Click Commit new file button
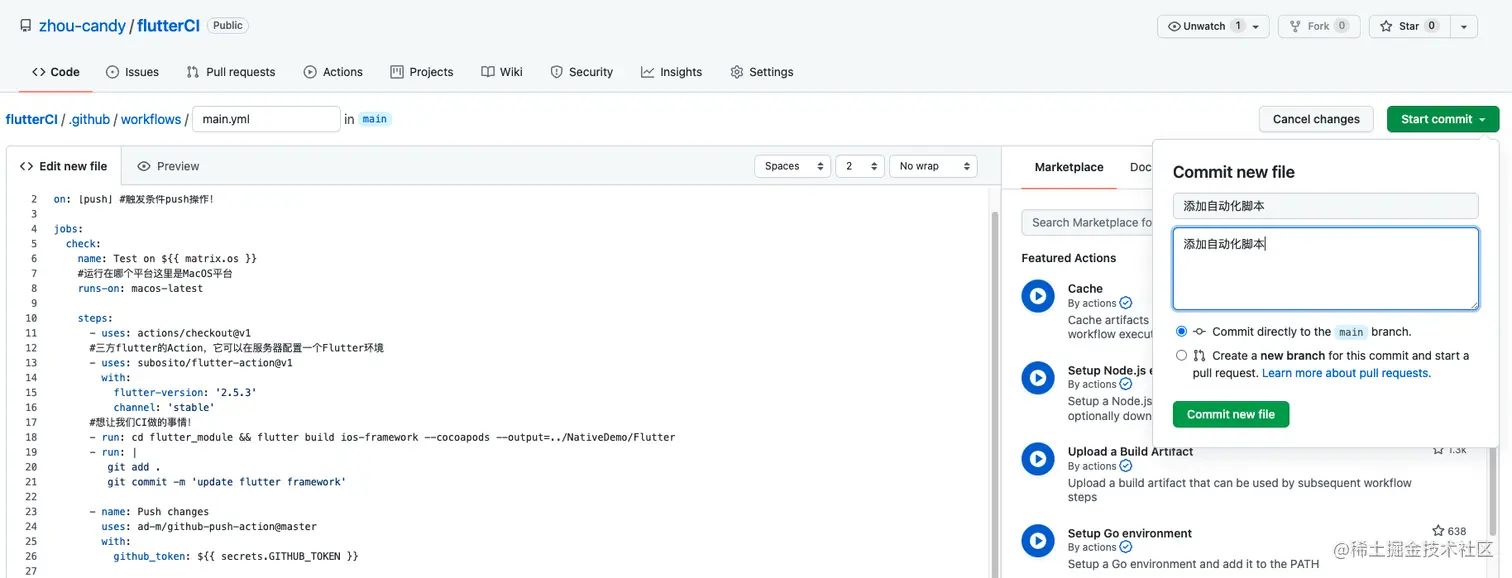 (x=1231, y=414)
